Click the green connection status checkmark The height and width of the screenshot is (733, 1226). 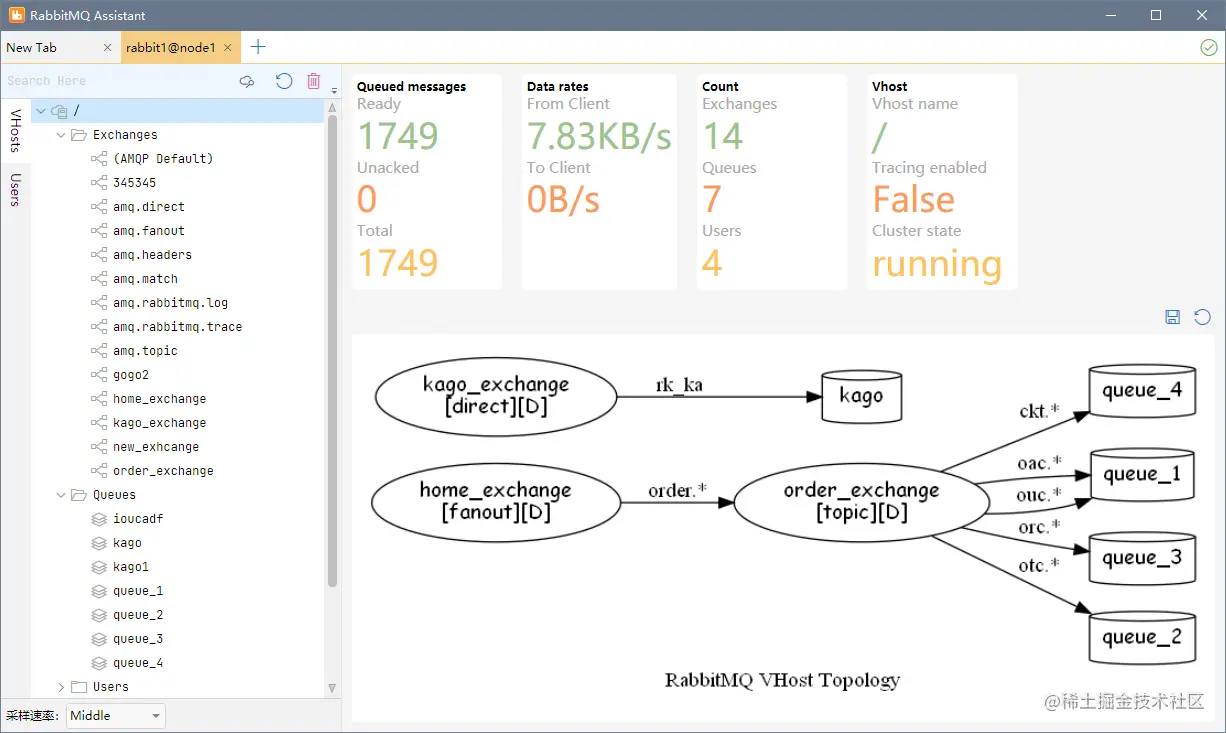tap(1209, 47)
